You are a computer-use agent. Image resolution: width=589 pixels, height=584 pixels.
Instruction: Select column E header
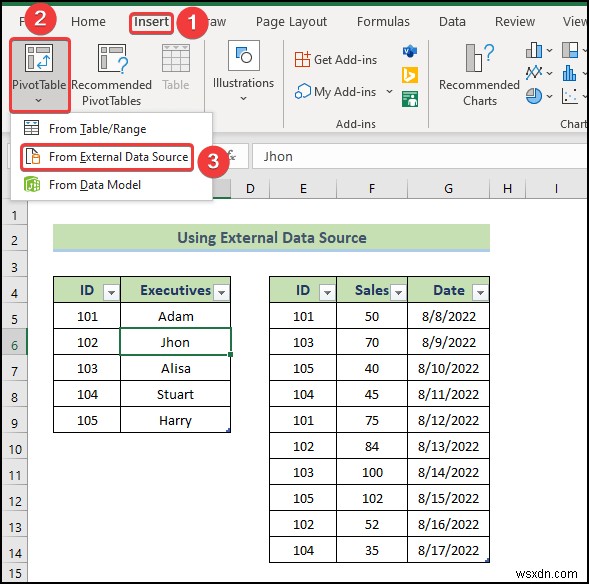303,189
